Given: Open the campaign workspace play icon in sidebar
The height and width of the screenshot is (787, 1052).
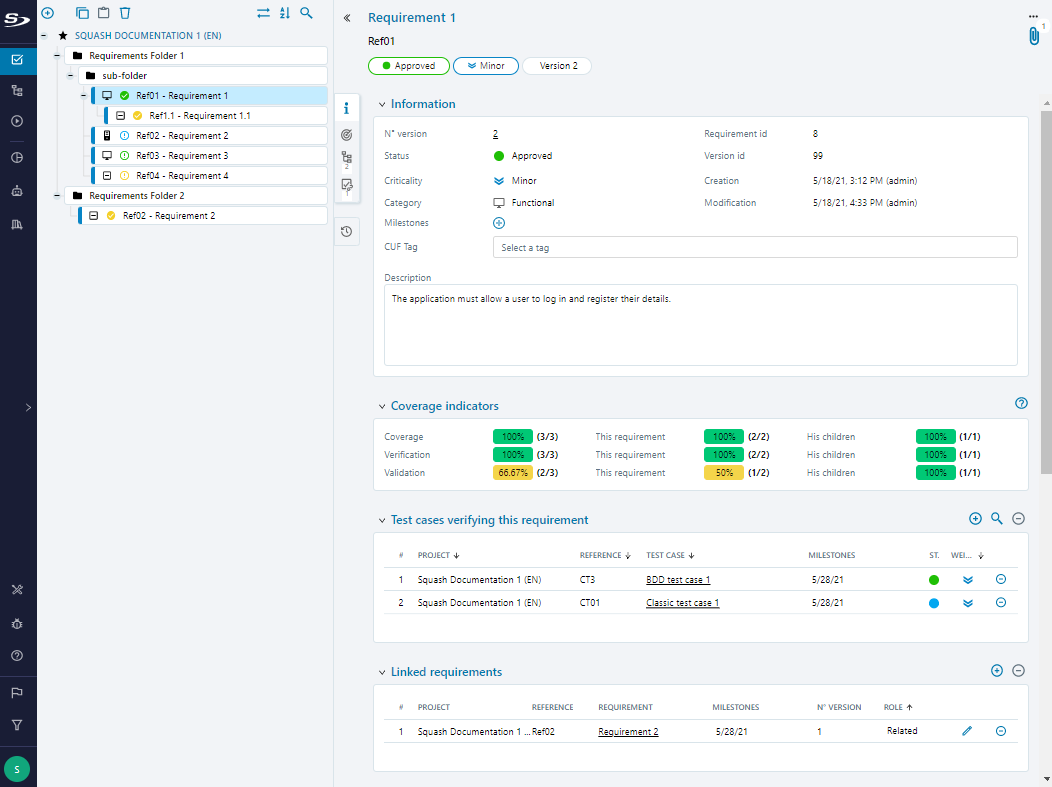Looking at the screenshot, I should 17,121.
